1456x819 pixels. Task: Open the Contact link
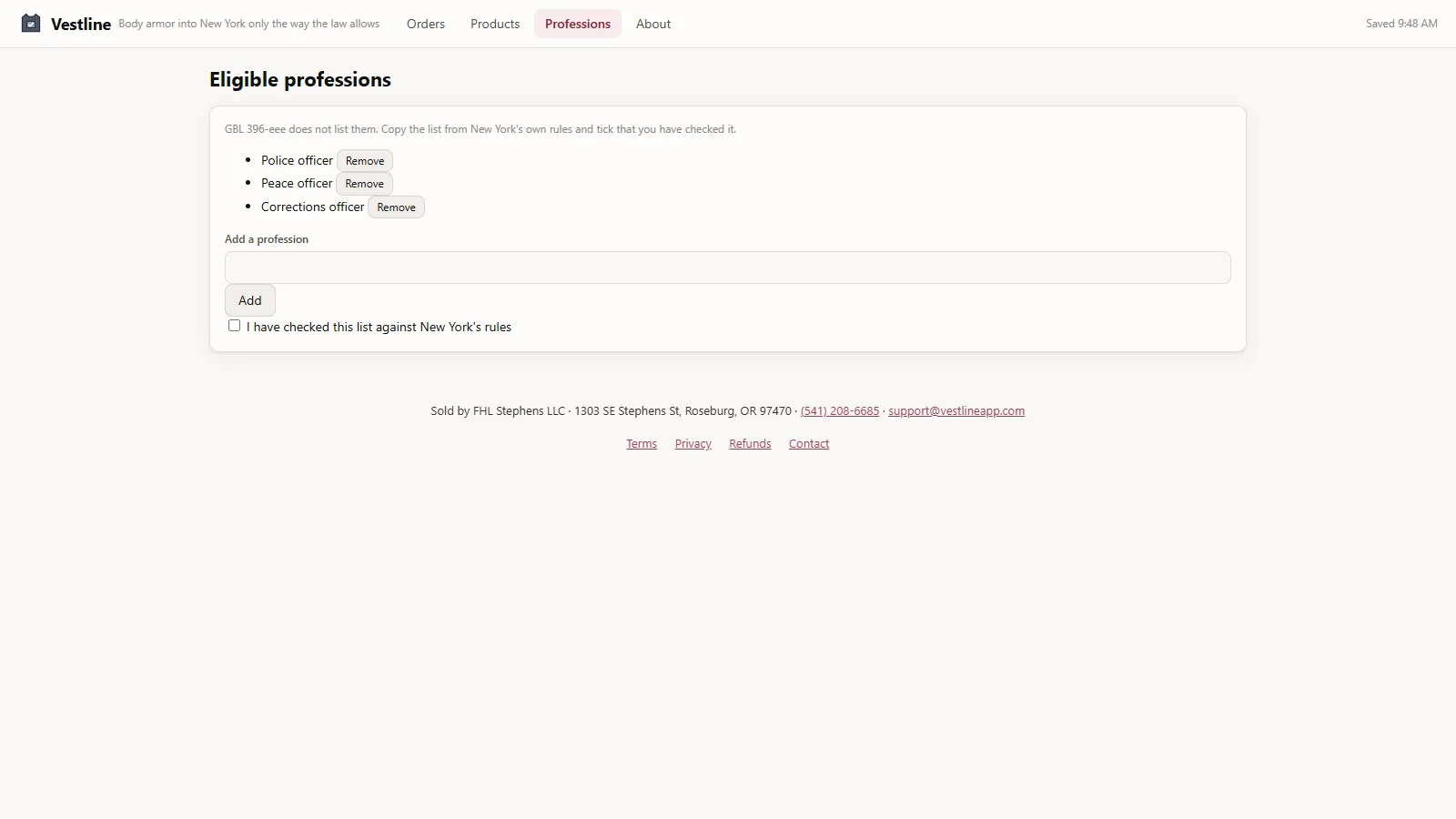[x=809, y=444]
